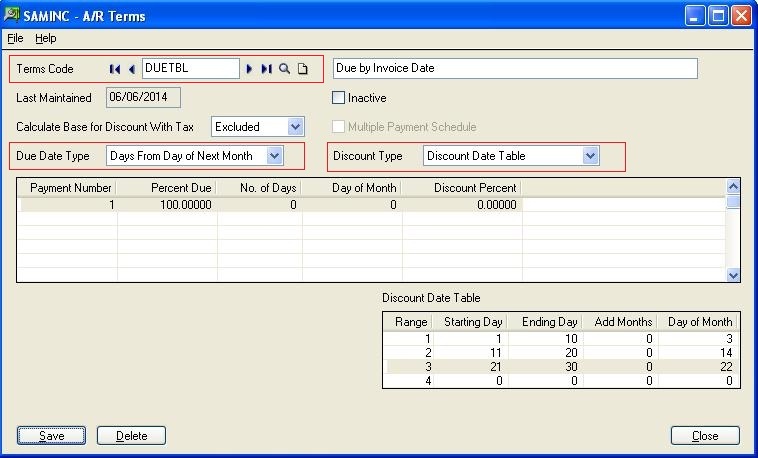The width and height of the screenshot is (758, 458).
Task: Open the Discount Type dropdown
Action: click(x=590, y=156)
